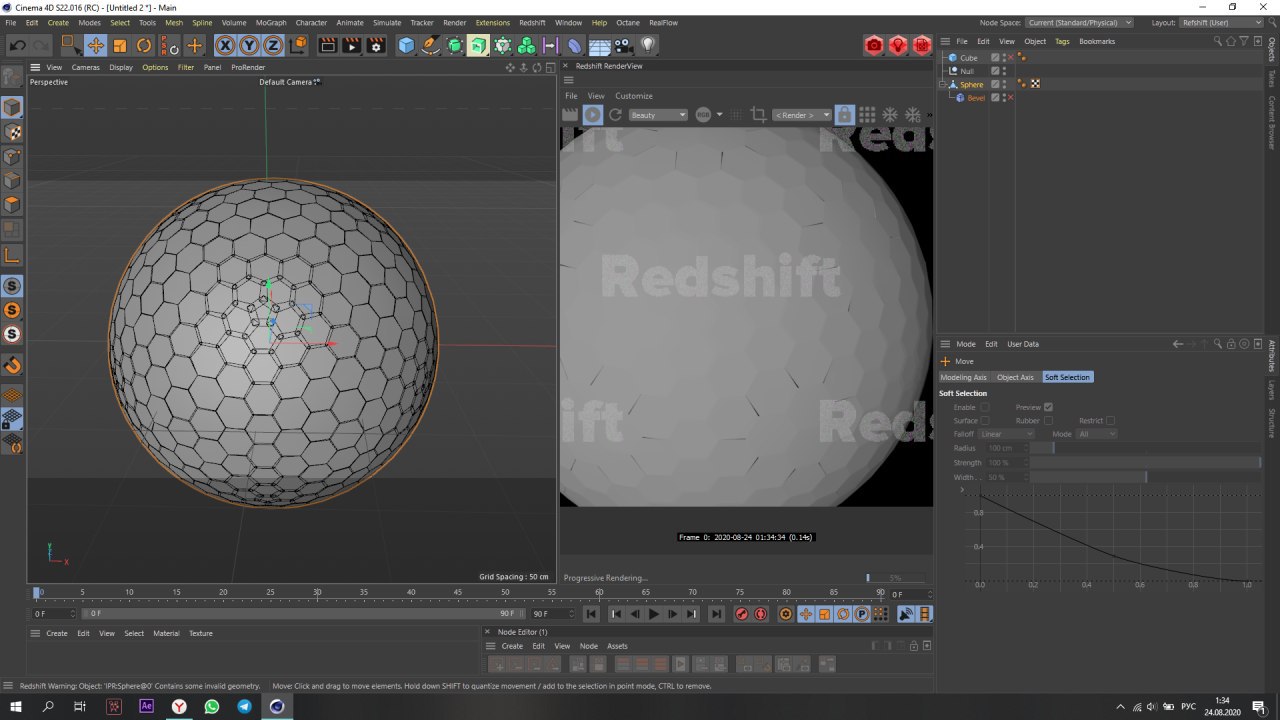Click Render to Picture Viewer icon
Image resolution: width=1280 pixels, height=720 pixels.
point(352,45)
